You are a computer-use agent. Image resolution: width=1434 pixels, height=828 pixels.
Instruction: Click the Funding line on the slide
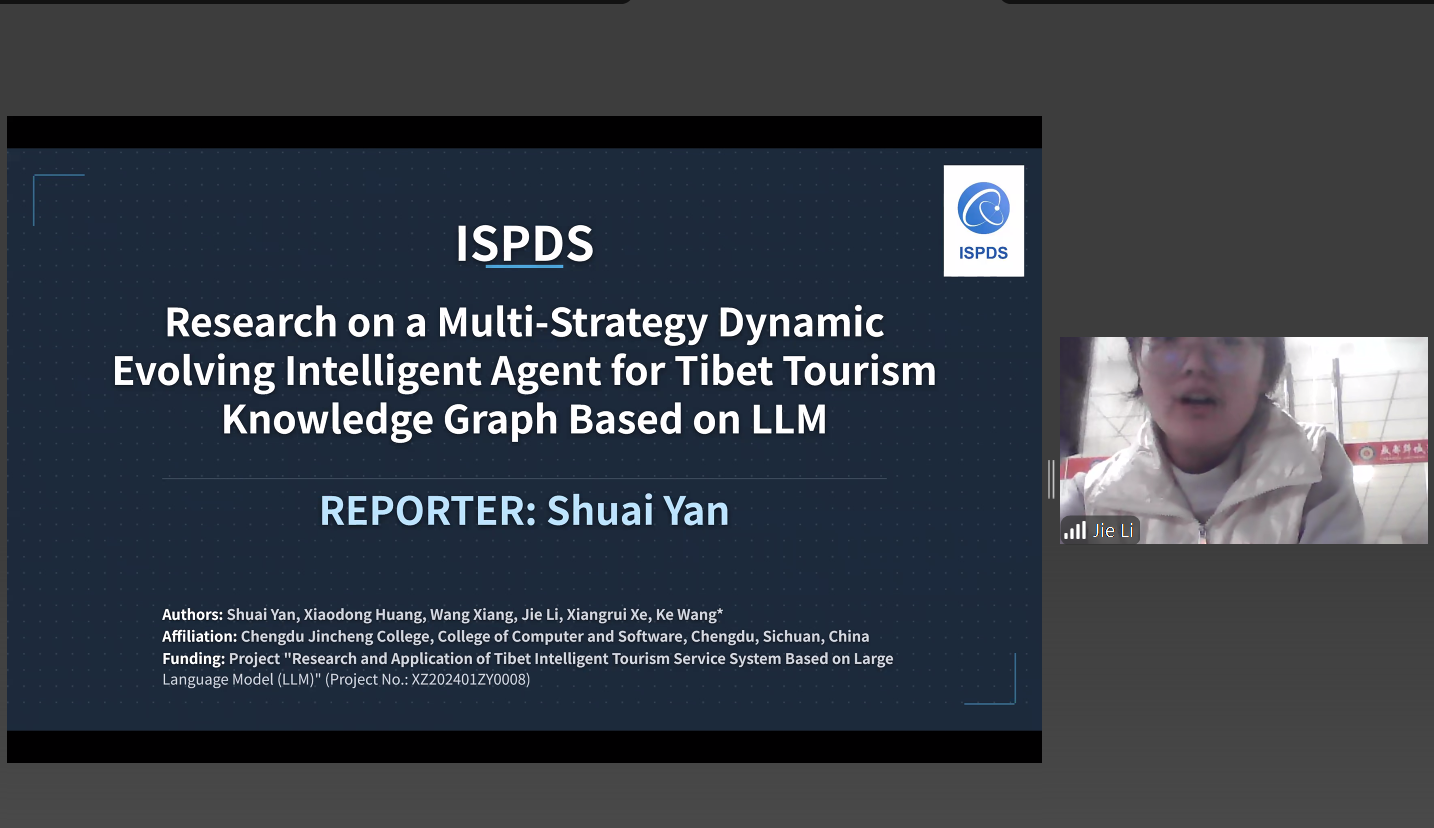coord(527,658)
